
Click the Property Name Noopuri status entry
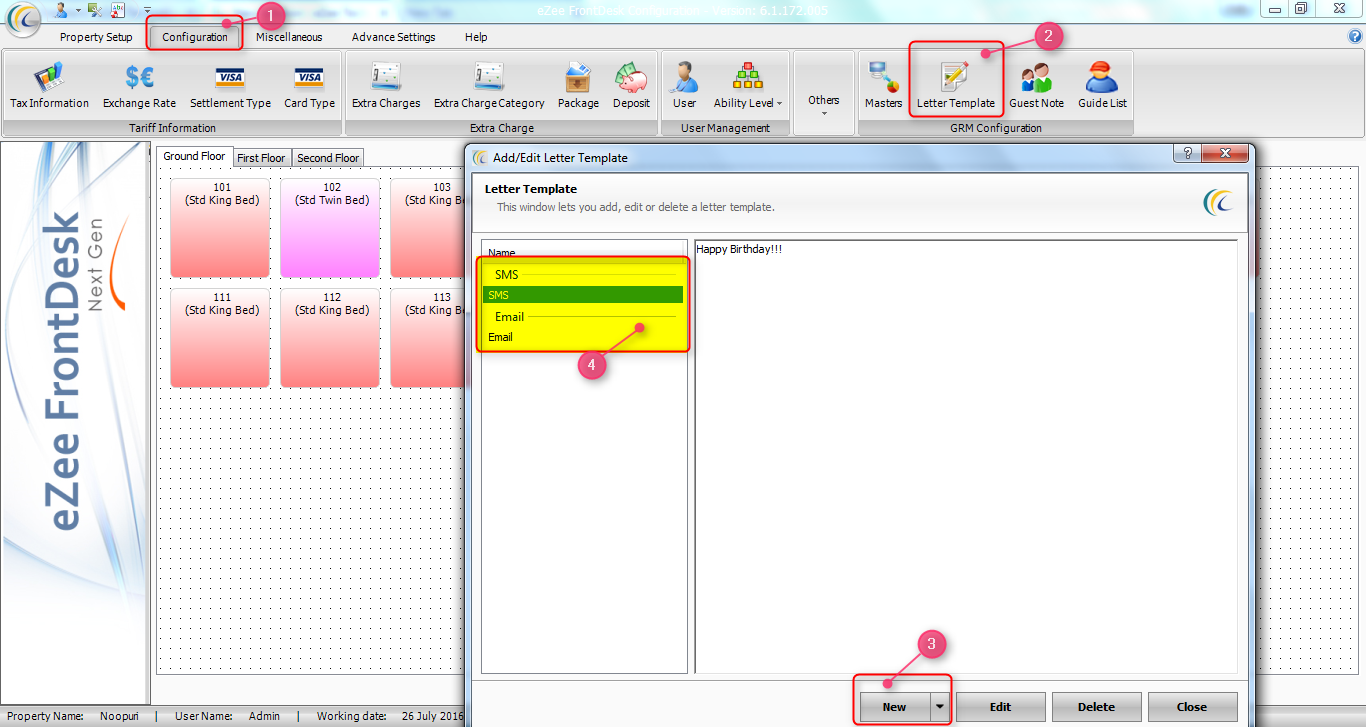click(x=73, y=716)
